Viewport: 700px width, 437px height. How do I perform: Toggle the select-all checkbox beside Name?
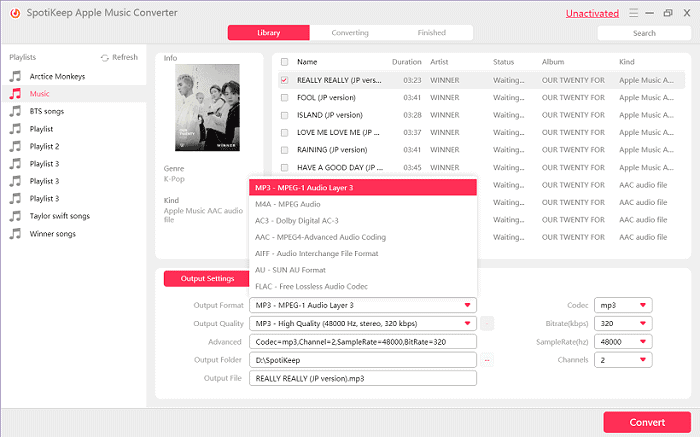click(x=284, y=62)
